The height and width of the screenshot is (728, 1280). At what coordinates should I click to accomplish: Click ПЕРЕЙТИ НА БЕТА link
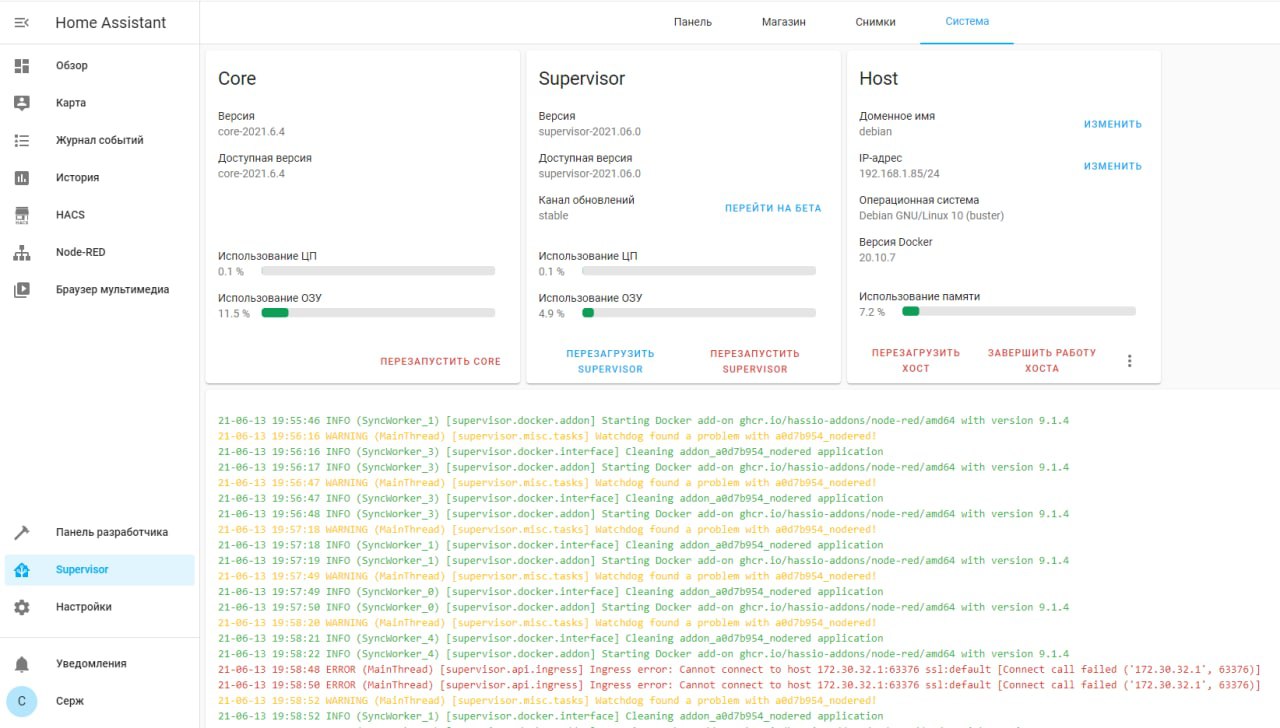pos(773,208)
